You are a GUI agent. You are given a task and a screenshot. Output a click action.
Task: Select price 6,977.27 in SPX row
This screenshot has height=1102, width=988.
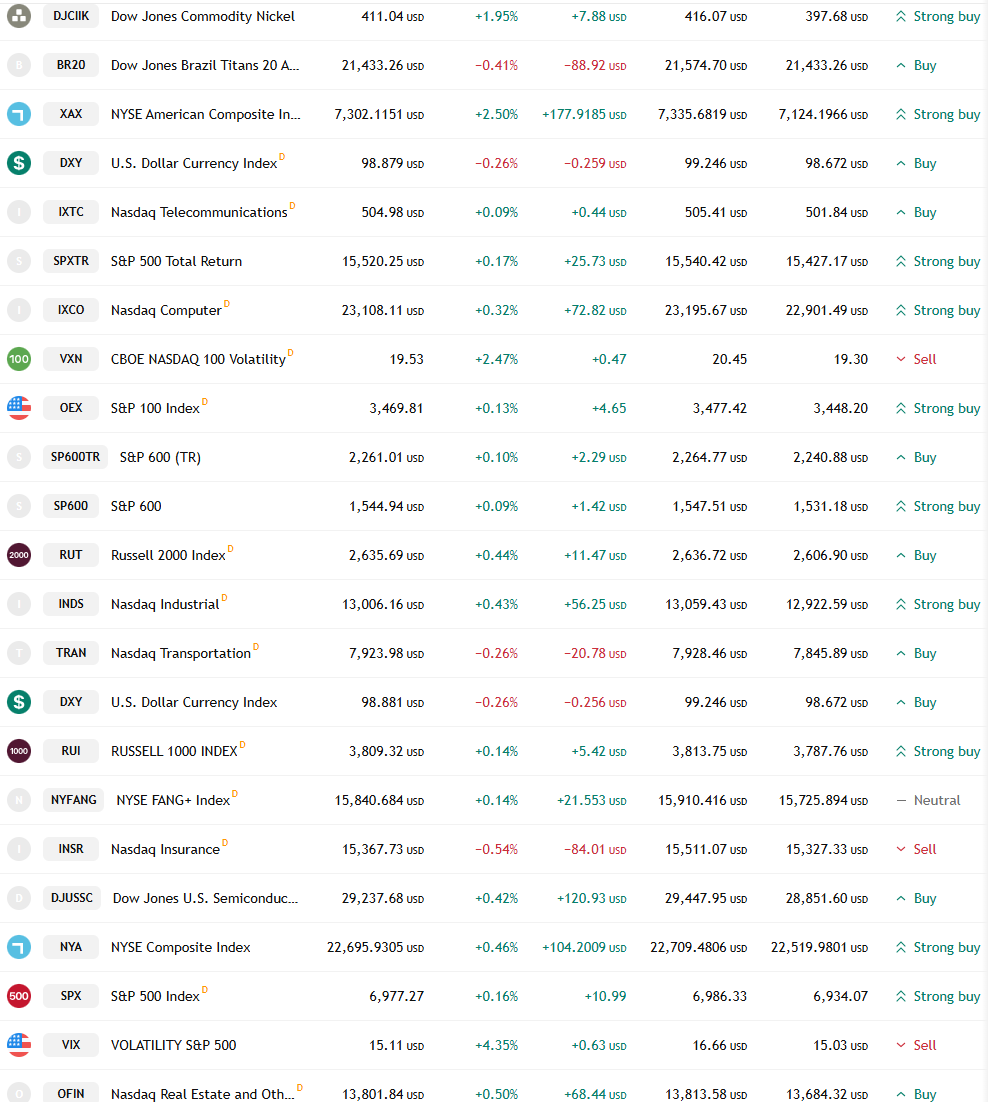[x=396, y=997]
